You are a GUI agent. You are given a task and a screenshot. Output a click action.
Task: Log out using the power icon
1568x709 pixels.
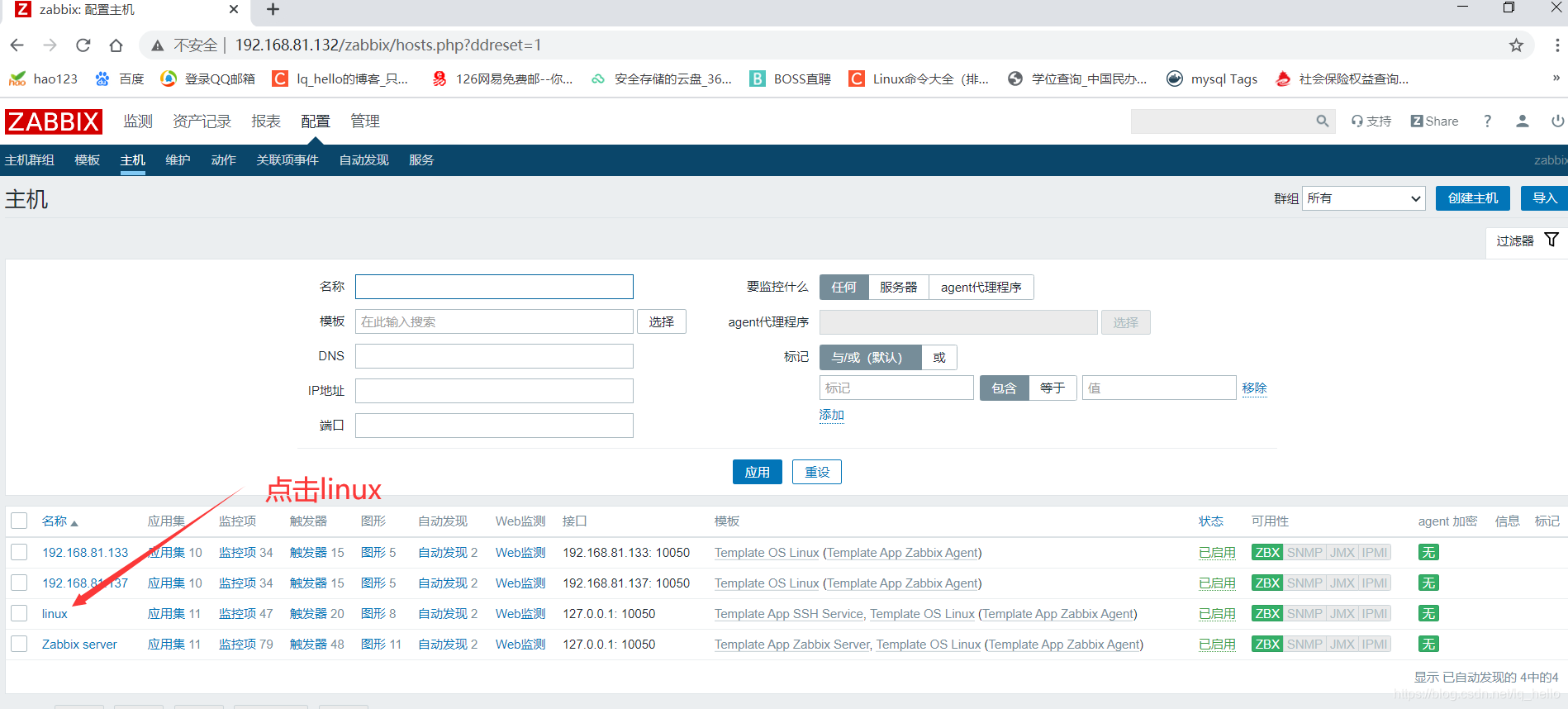pyautogui.click(x=1557, y=121)
